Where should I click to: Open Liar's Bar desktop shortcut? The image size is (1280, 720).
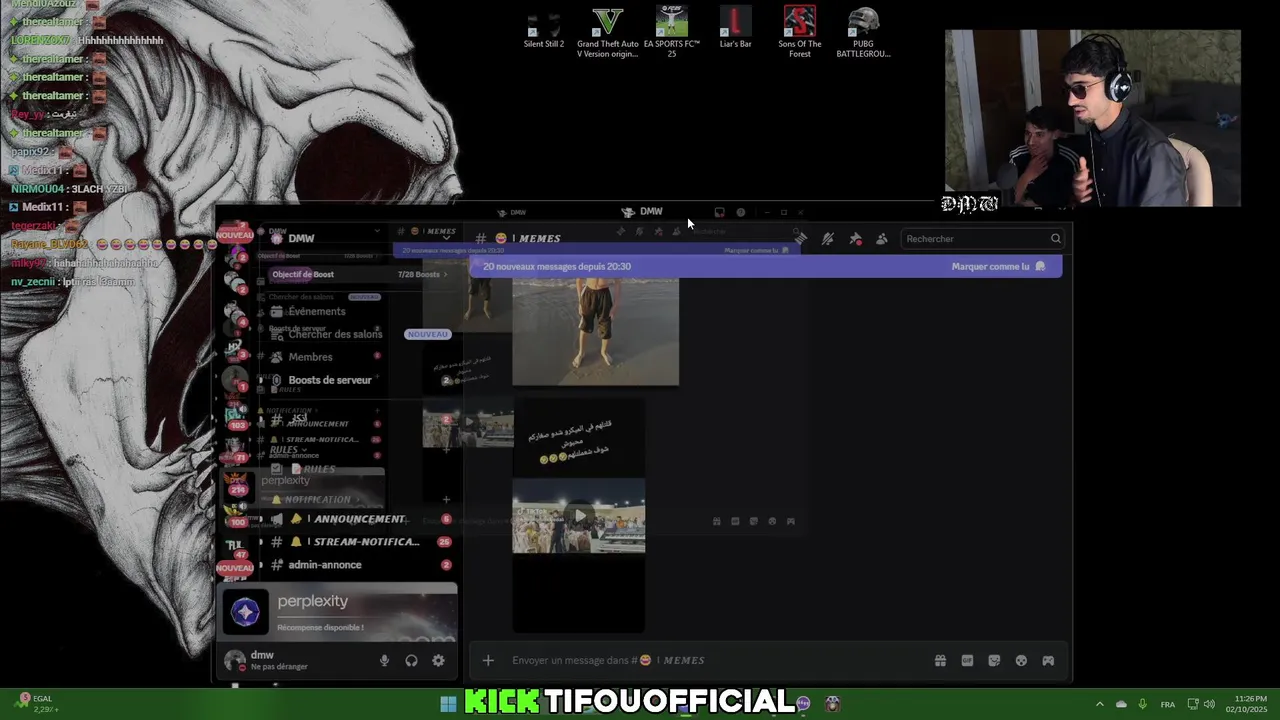(735, 28)
